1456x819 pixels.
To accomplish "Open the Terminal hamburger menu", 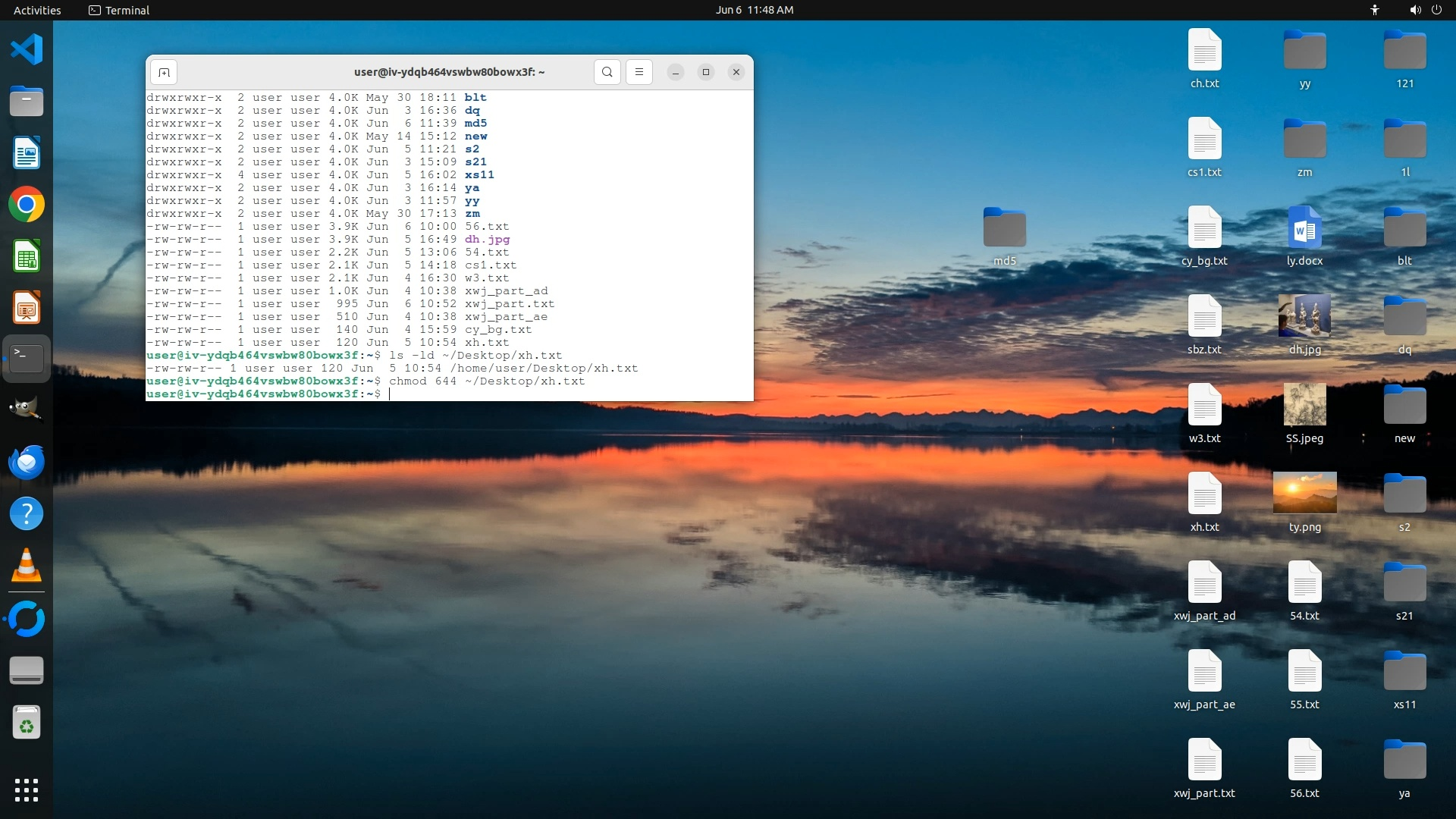I will (x=639, y=72).
